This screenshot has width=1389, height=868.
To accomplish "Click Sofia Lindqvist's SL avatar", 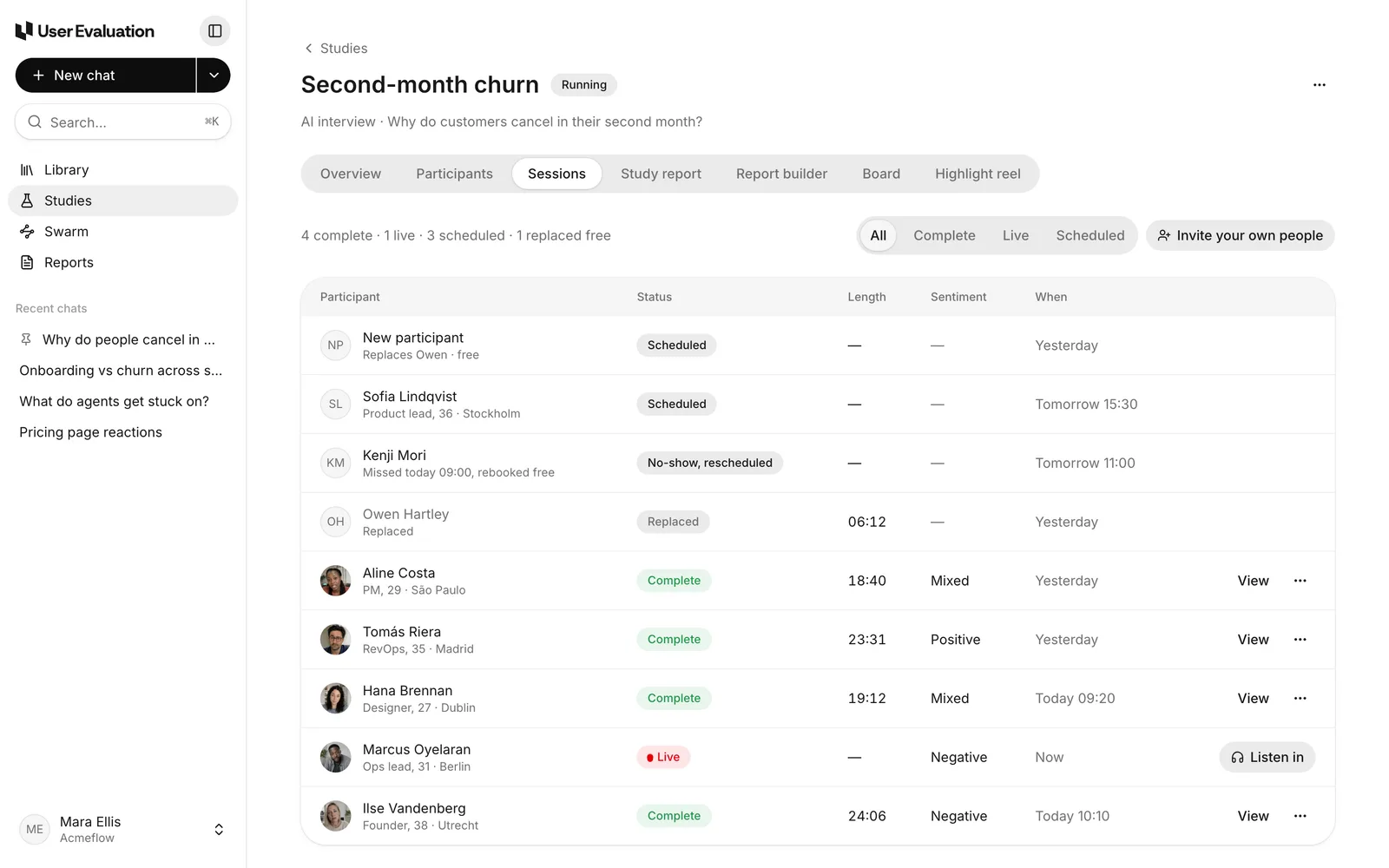I will click(x=335, y=404).
